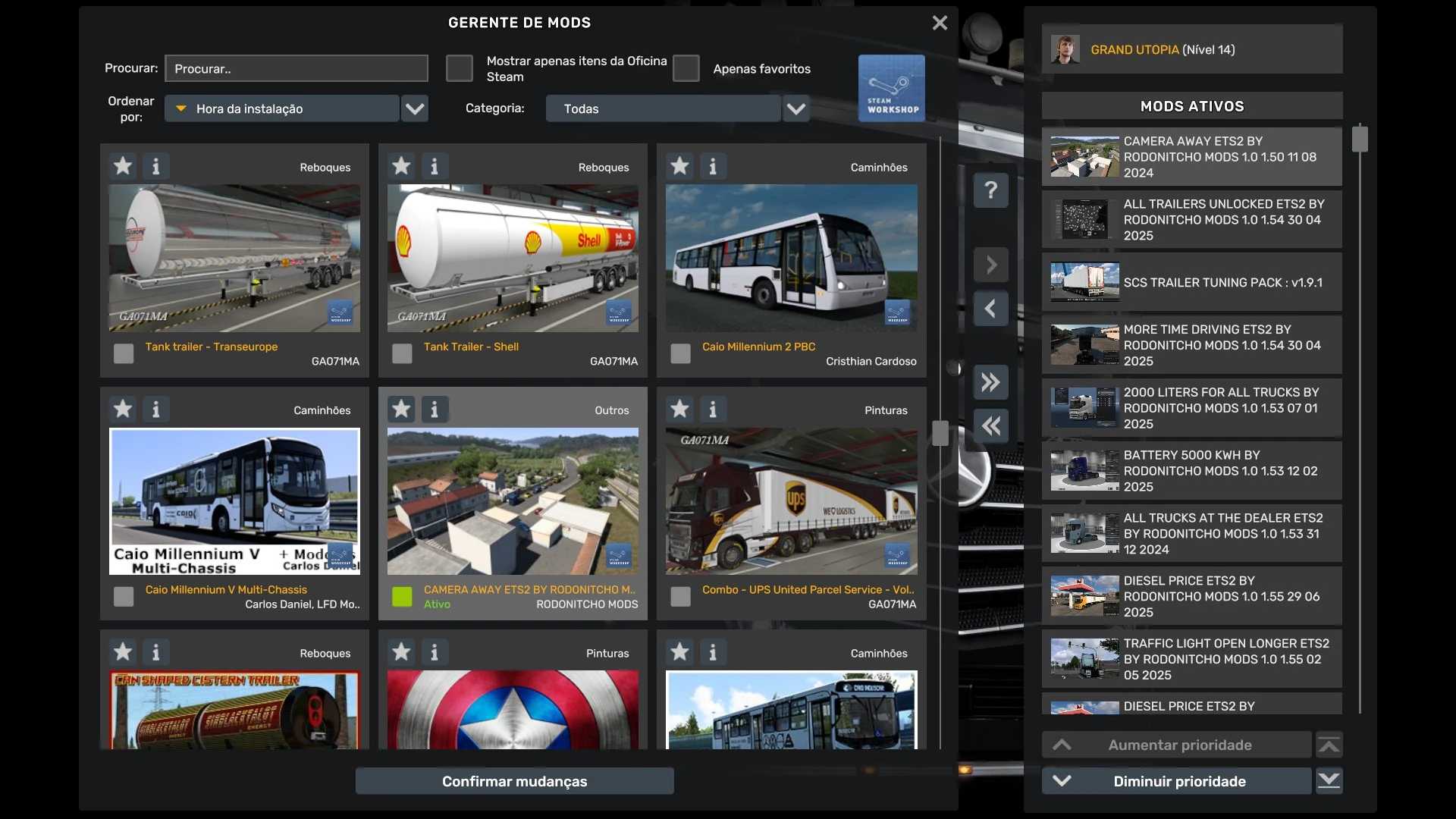
Task: Toggle the active CAMERA AWAY mod checkbox
Action: pyautogui.click(x=402, y=597)
